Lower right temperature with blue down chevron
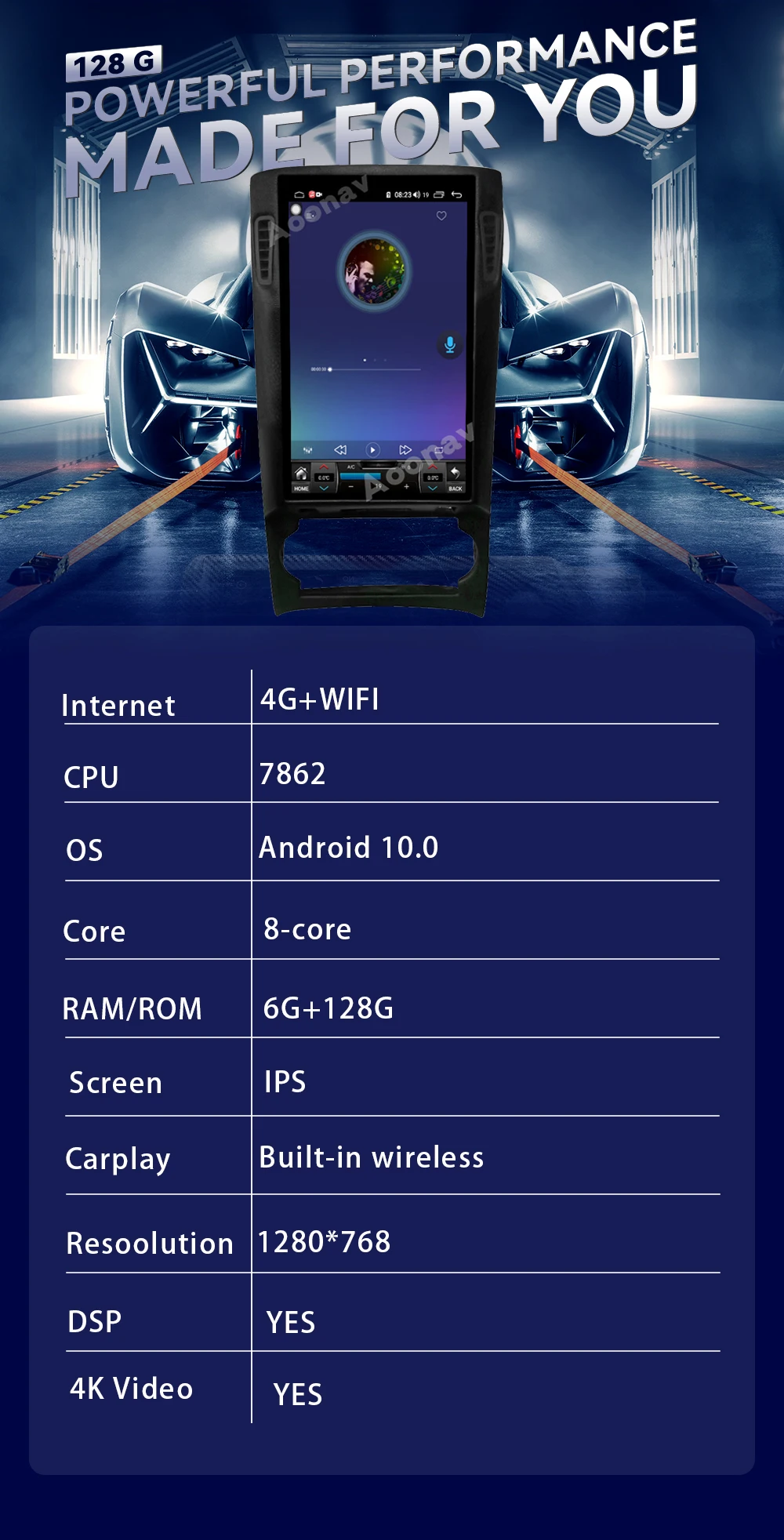 pos(433,488)
